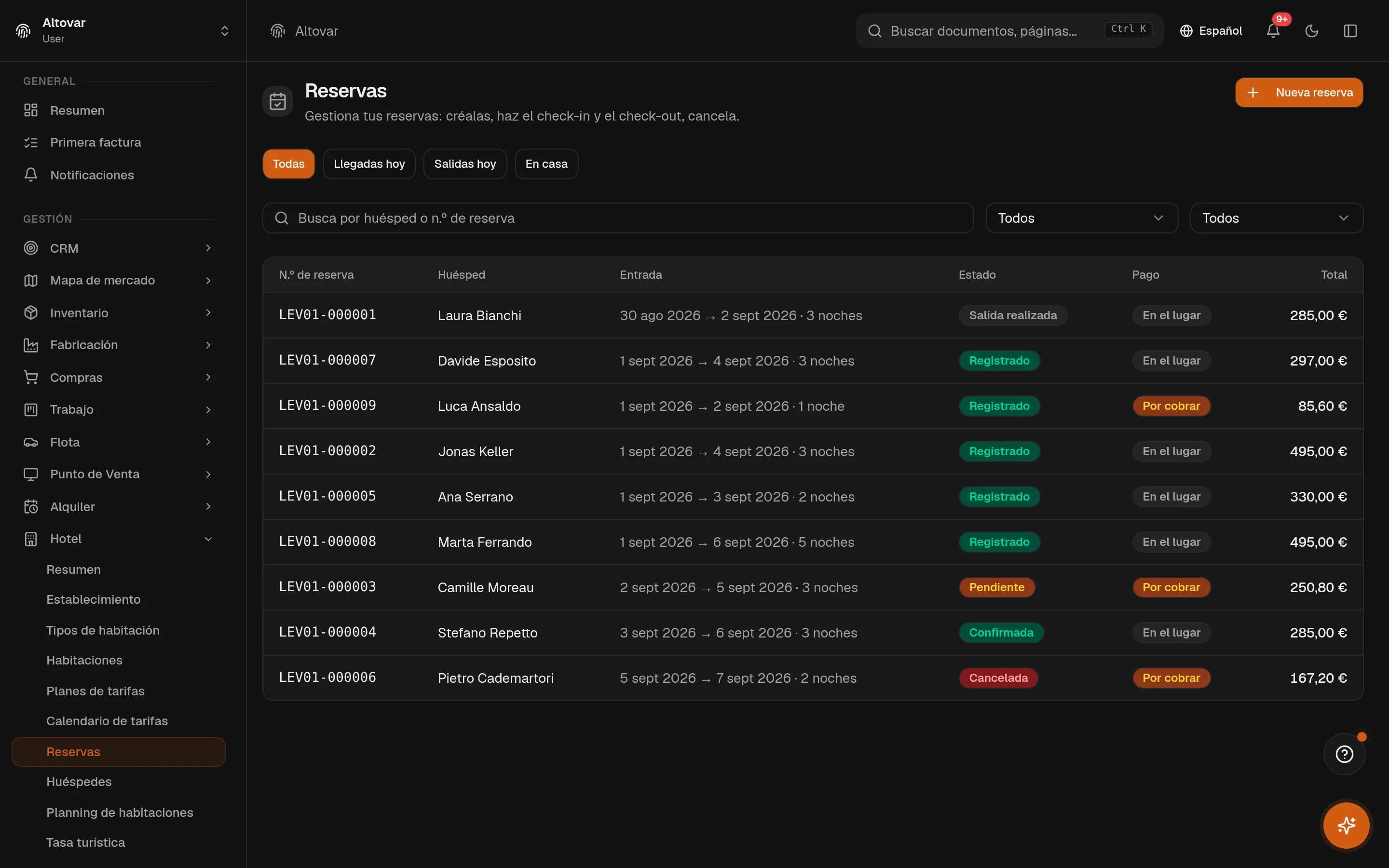Click the global Buscar documentos search box
1389x868 pixels.
(x=1009, y=31)
